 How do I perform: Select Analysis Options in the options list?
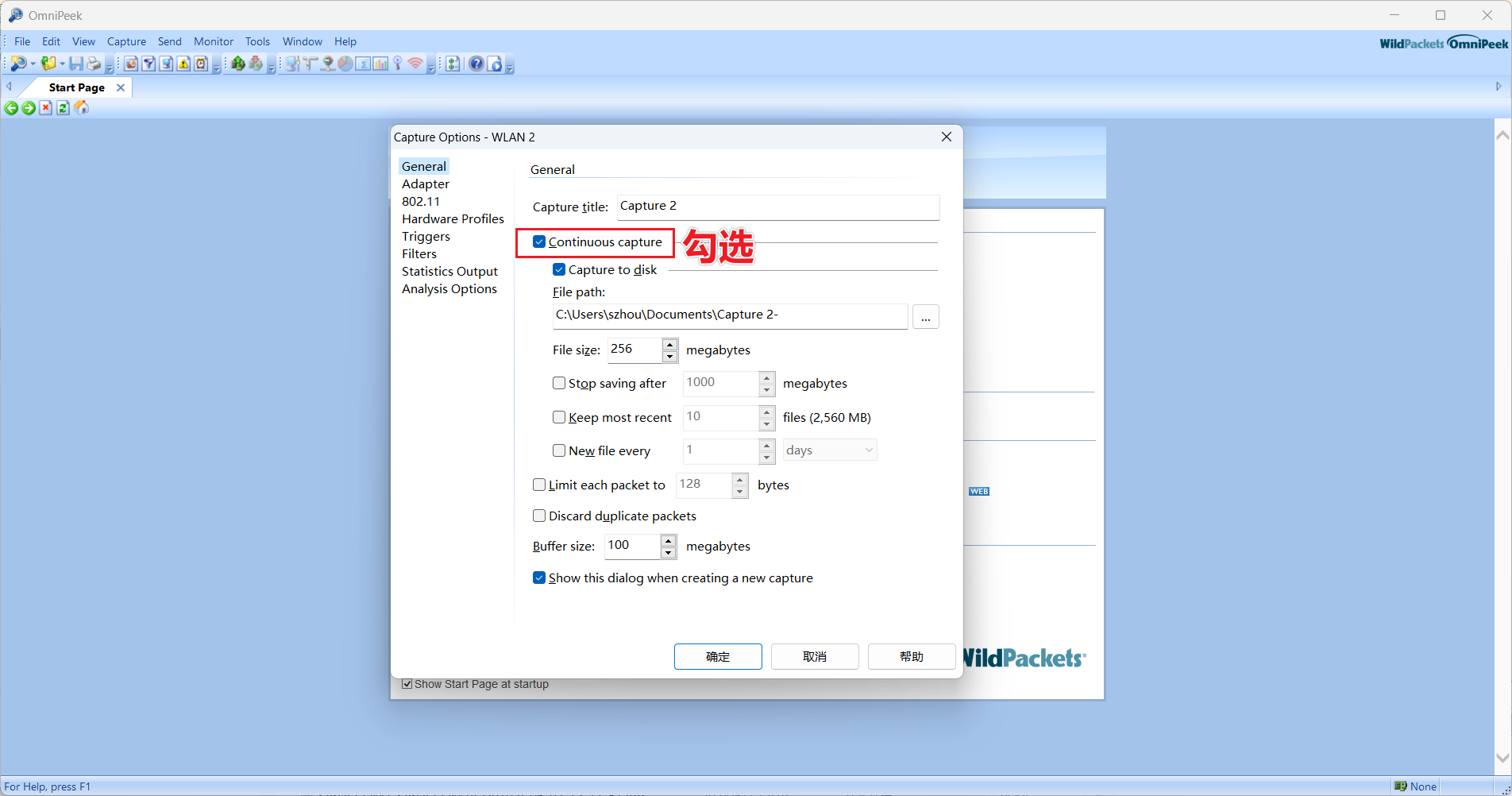coord(449,288)
